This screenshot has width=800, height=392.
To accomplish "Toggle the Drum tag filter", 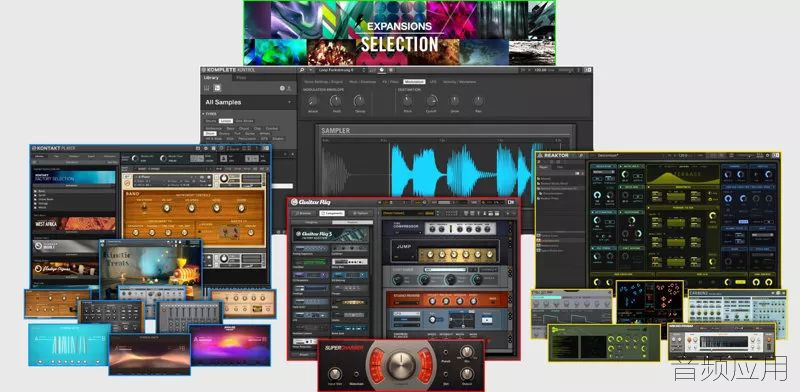I will pos(210,134).
